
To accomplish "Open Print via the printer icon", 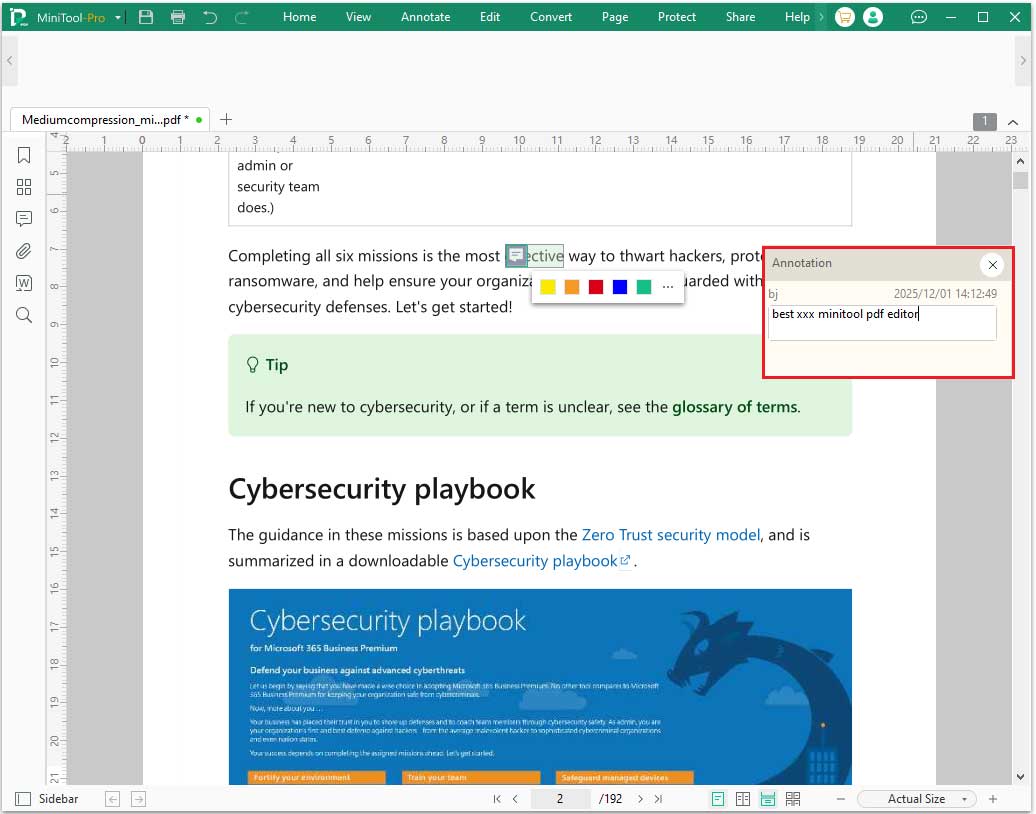I will pyautogui.click(x=178, y=17).
